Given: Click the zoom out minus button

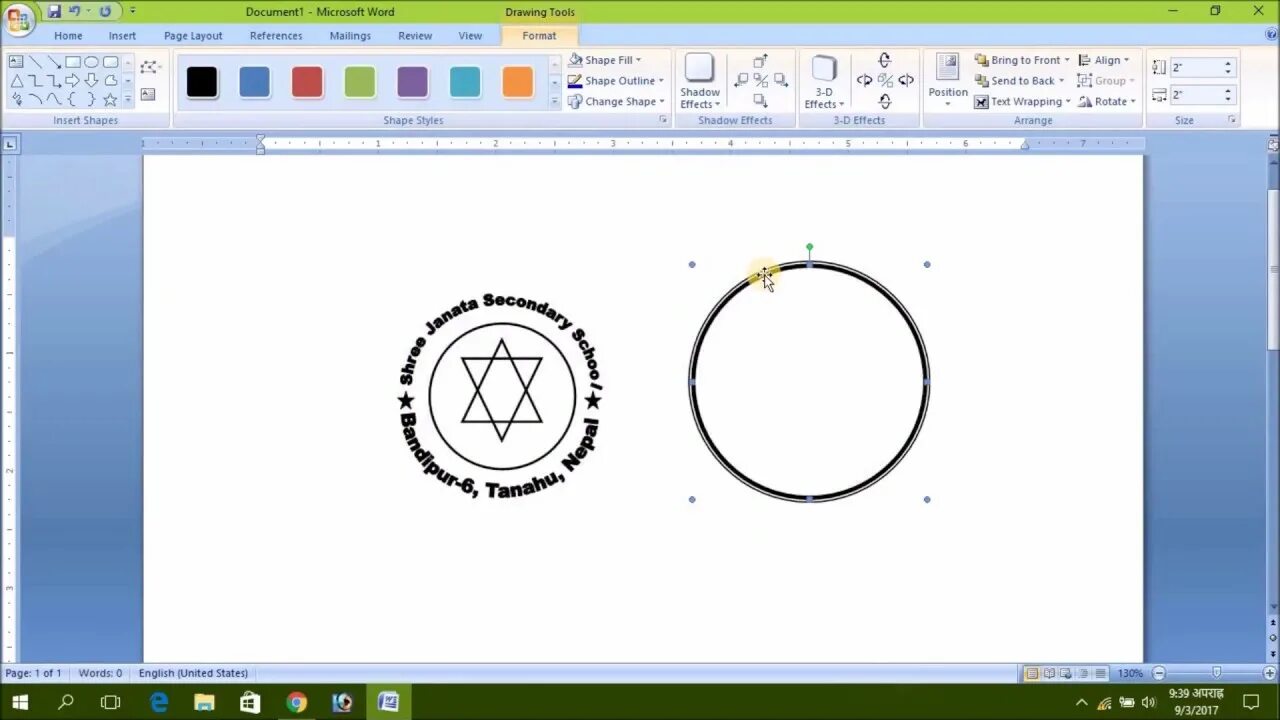Looking at the screenshot, I should pyautogui.click(x=1159, y=673).
